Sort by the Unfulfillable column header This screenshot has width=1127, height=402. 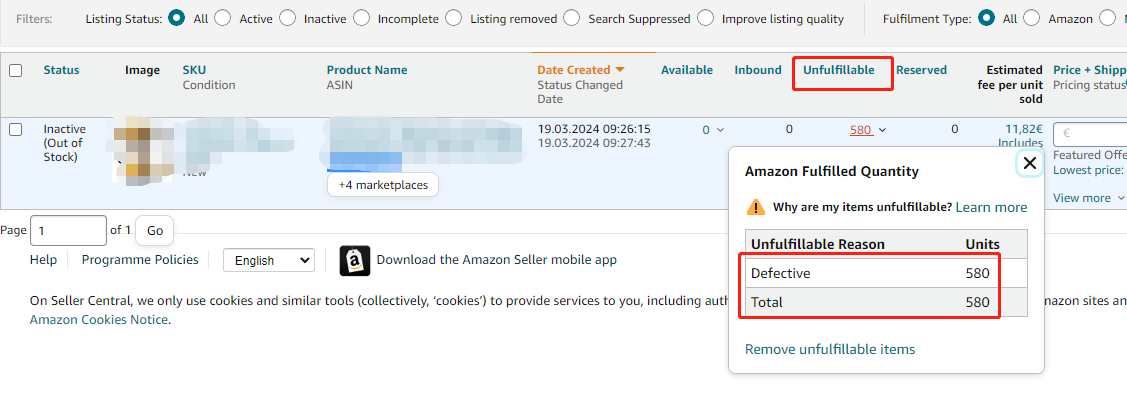839,70
